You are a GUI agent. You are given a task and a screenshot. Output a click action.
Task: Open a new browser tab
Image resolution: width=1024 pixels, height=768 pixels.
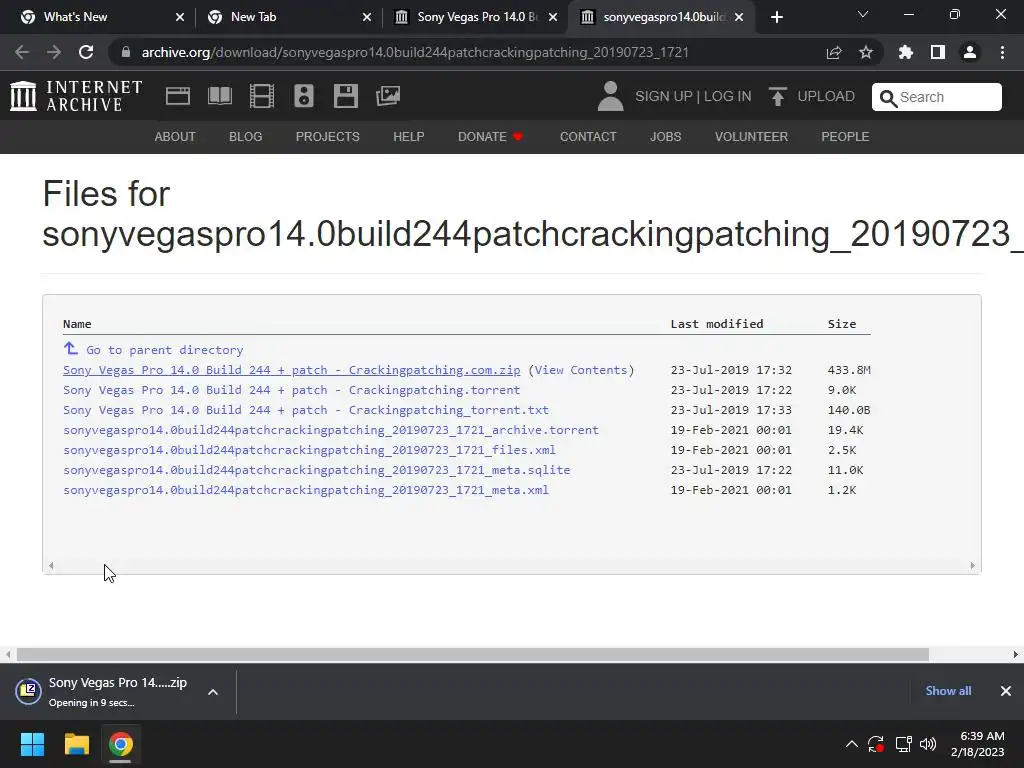pyautogui.click(x=776, y=17)
